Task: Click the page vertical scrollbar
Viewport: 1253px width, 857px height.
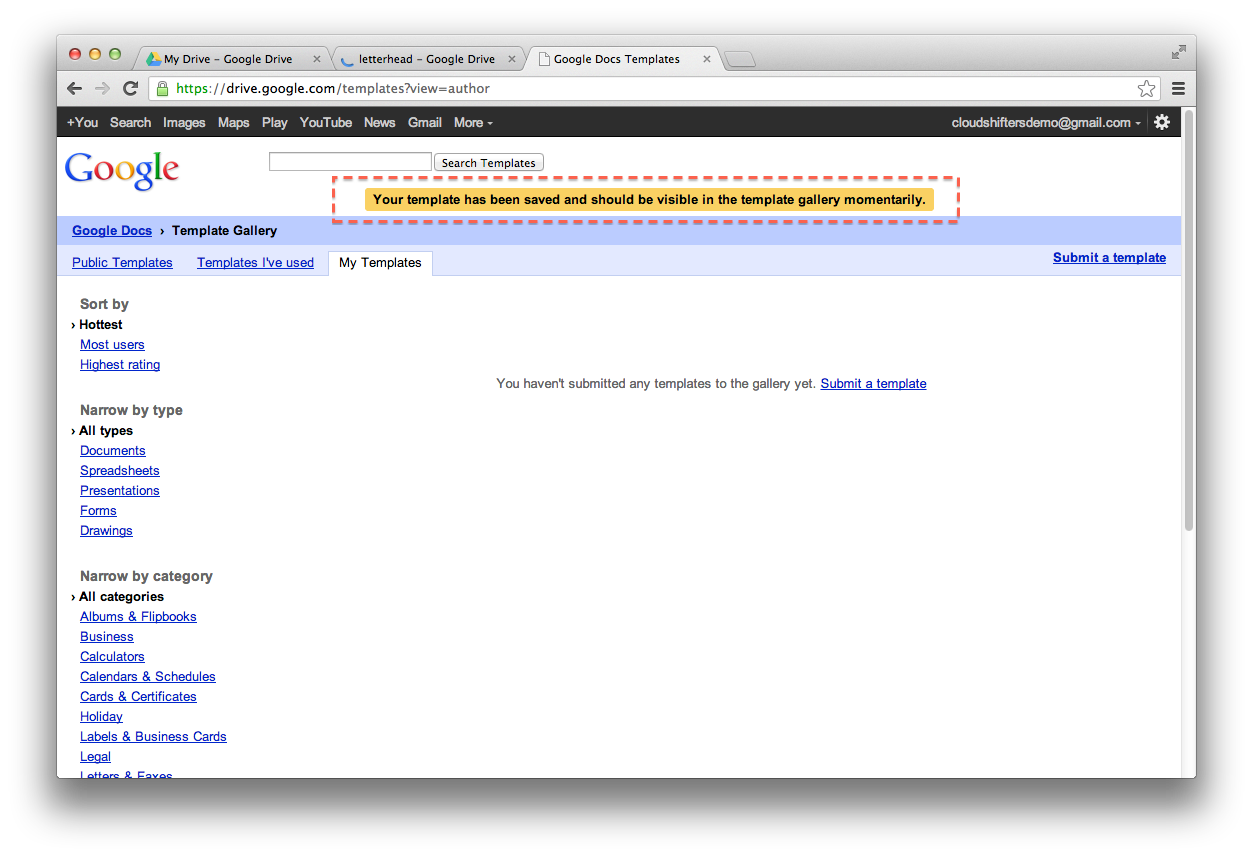Action: (1188, 320)
